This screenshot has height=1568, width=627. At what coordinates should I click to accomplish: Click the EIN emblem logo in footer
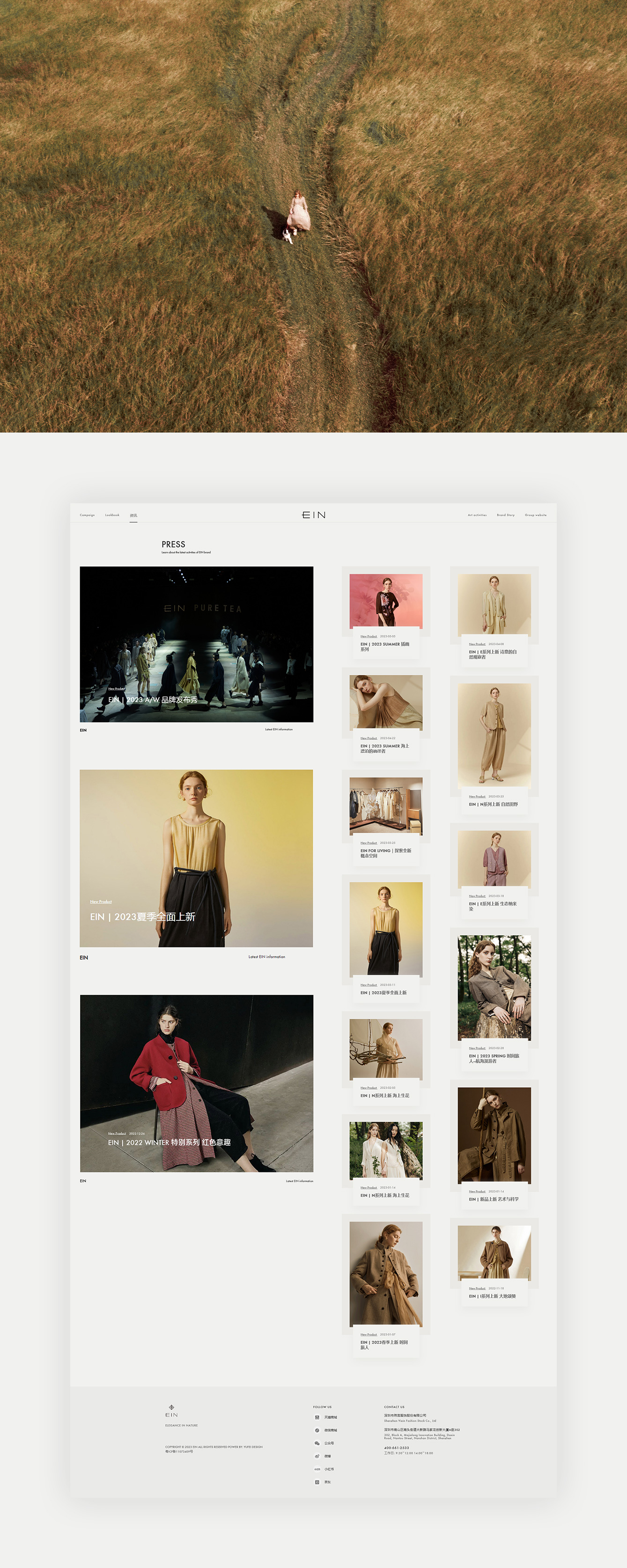tap(171, 1408)
